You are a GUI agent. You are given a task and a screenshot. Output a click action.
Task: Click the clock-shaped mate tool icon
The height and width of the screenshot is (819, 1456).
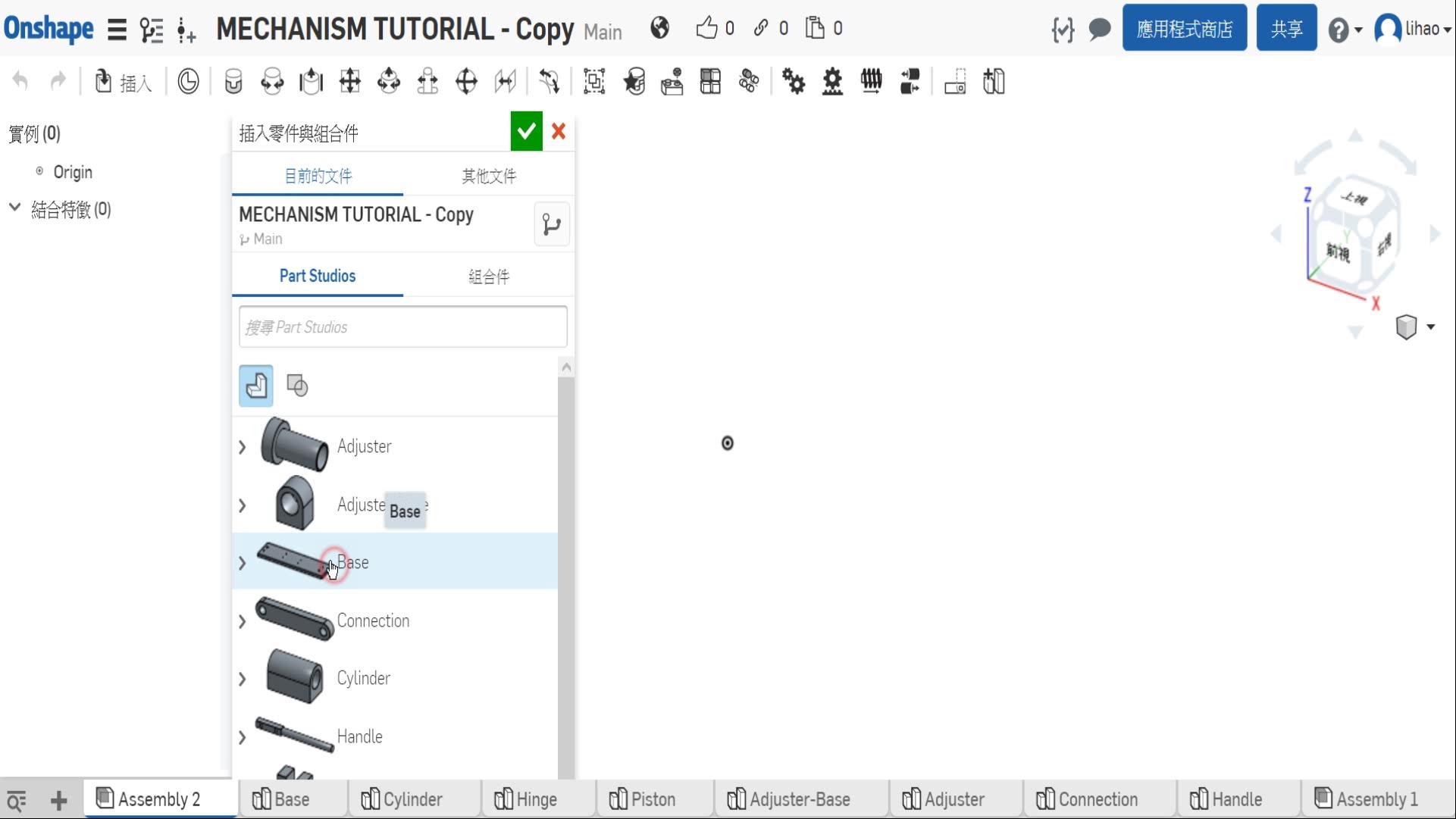pos(188,81)
